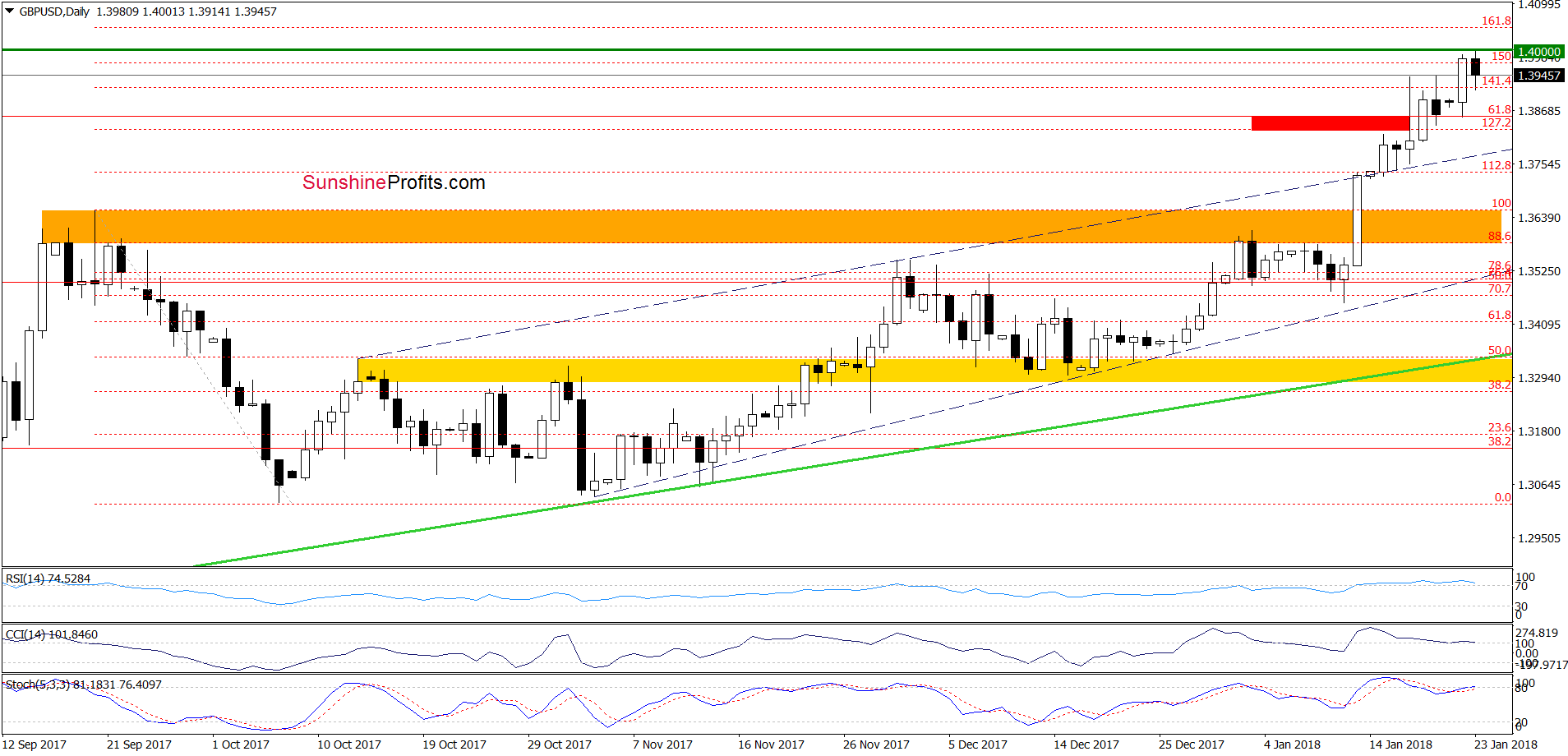Click the 23.6 Fibonacci level label
1568x756 pixels.
coord(1500,427)
